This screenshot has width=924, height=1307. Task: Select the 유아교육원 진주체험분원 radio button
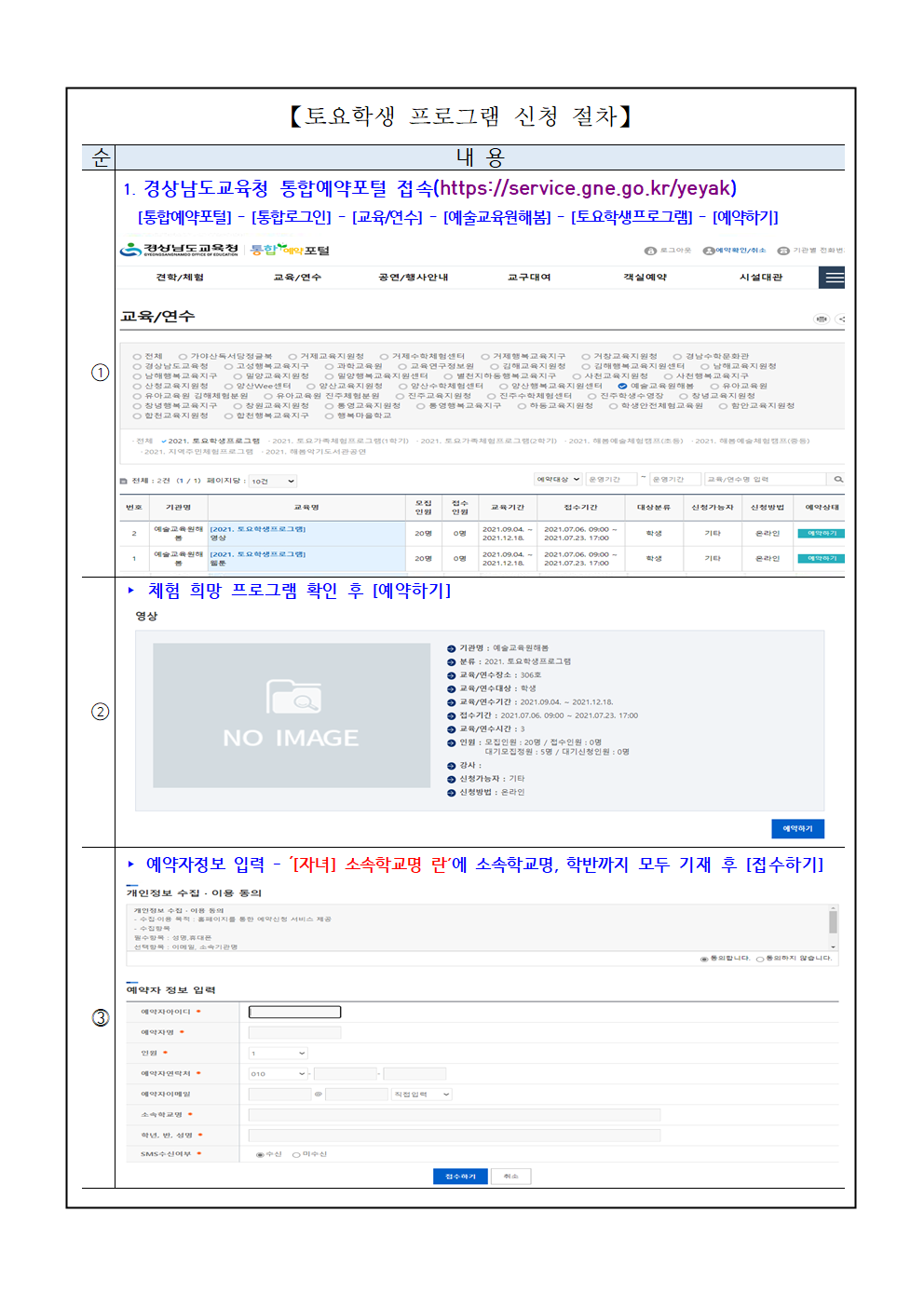(x=268, y=396)
